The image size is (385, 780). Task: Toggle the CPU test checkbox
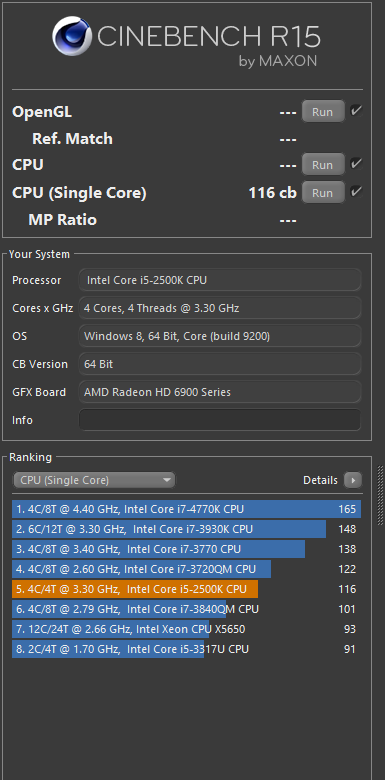(356, 164)
